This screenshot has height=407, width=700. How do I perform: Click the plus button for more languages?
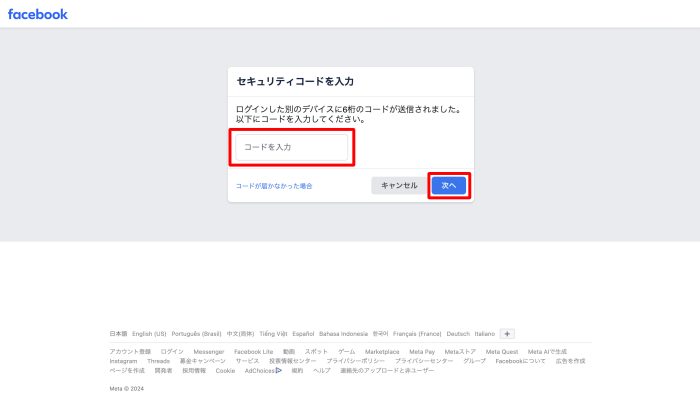[x=507, y=333]
